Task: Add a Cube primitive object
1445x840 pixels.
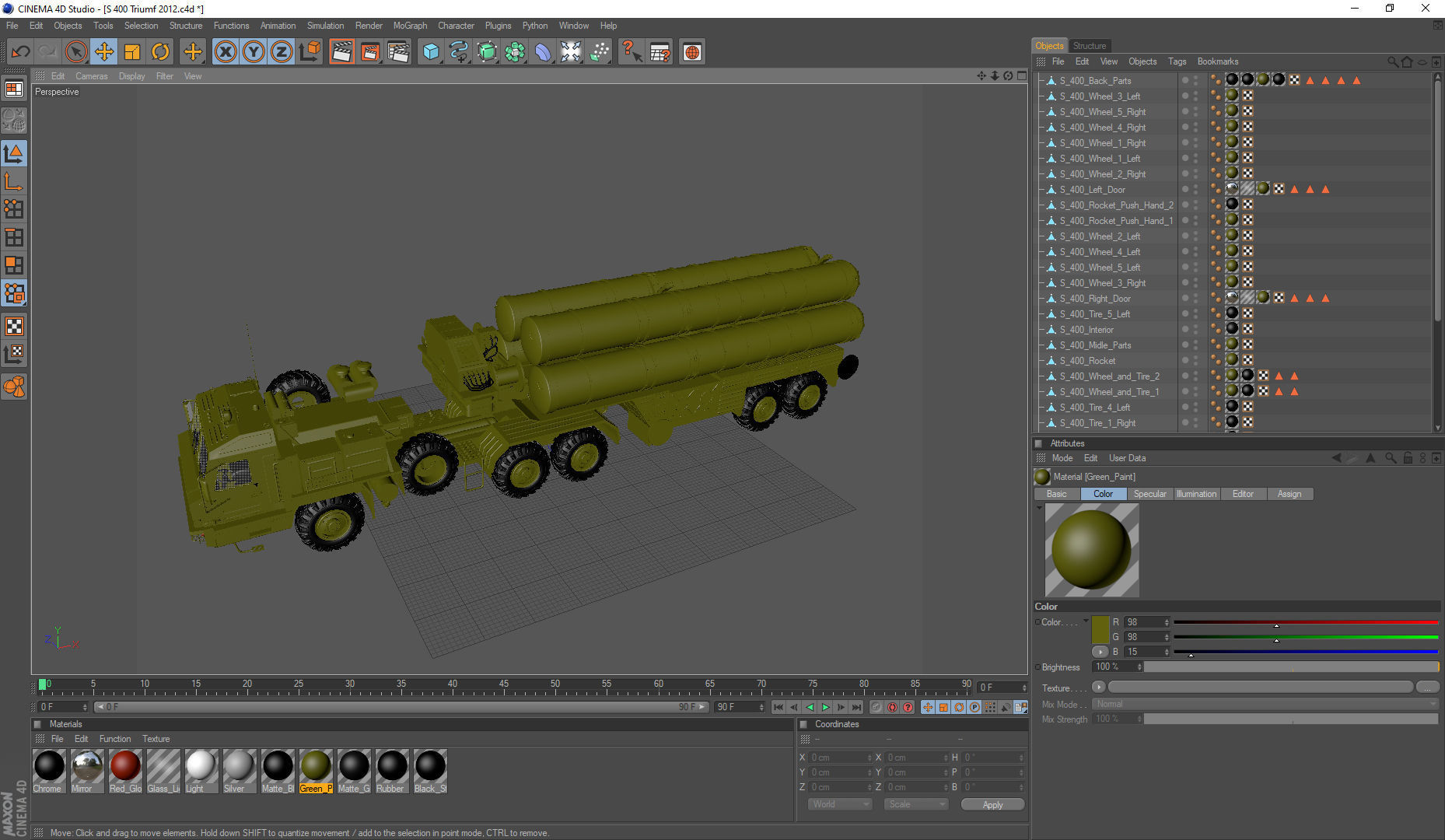Action: click(430, 52)
